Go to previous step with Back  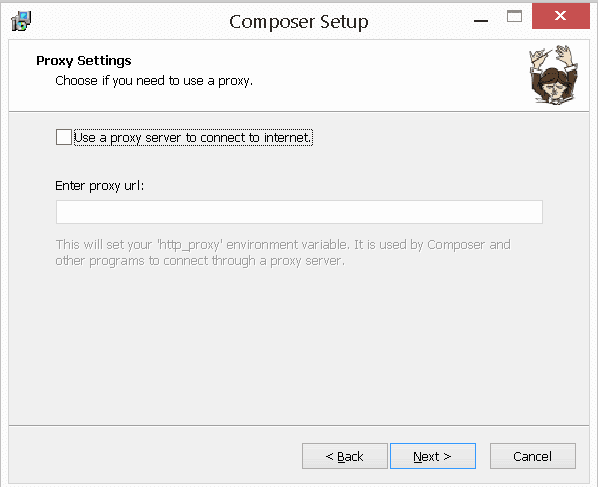(x=345, y=456)
